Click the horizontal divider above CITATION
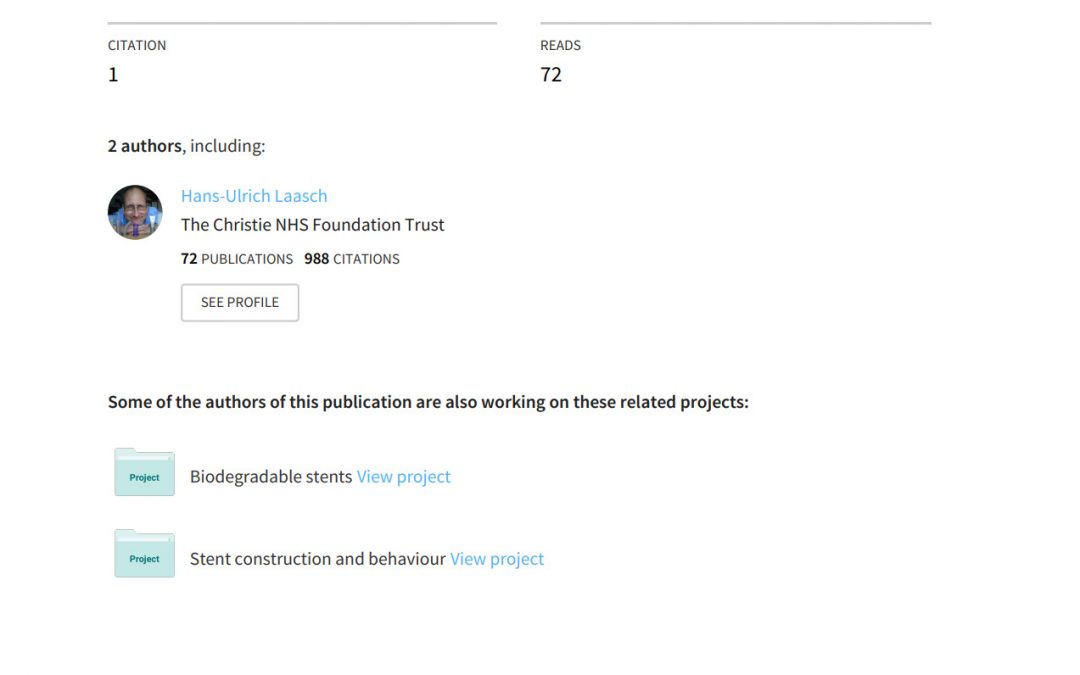The height and width of the screenshot is (675, 1080). point(302,23)
